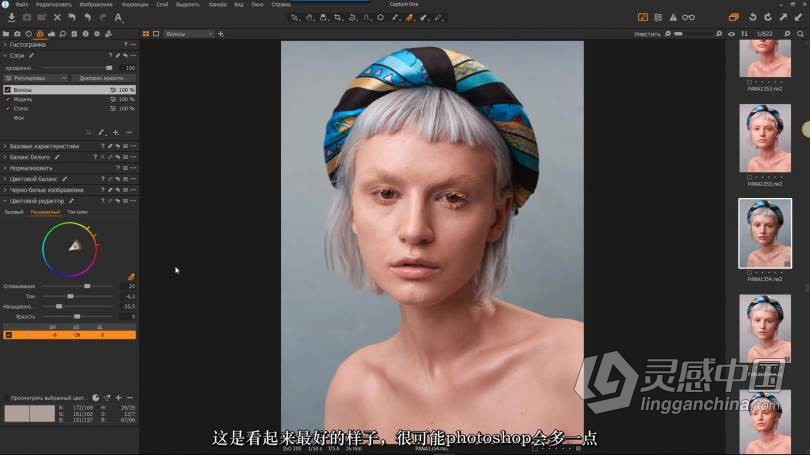The height and width of the screenshot is (455, 810).
Task: Switch to single image view icon
Action: click(156, 34)
